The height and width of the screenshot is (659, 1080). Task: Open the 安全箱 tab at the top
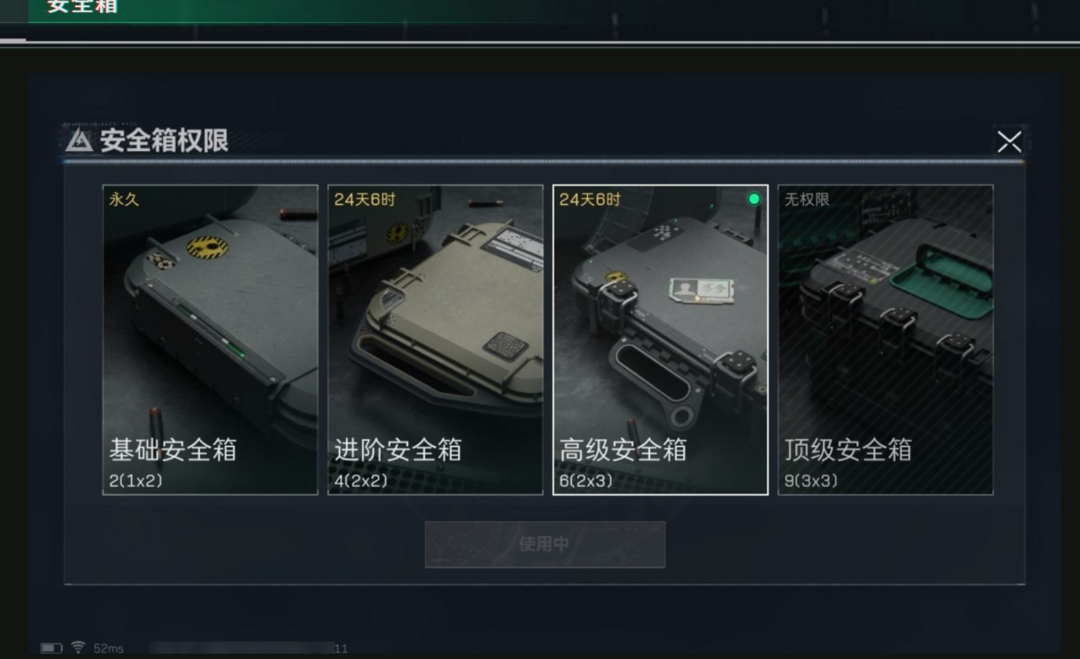coord(83,7)
